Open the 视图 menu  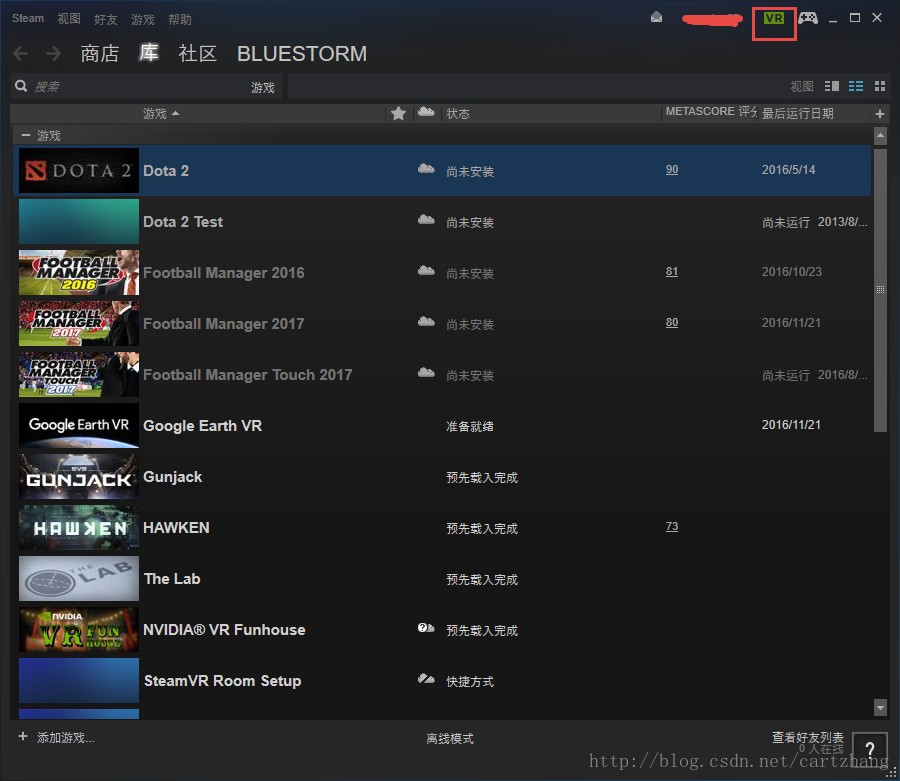click(x=69, y=19)
